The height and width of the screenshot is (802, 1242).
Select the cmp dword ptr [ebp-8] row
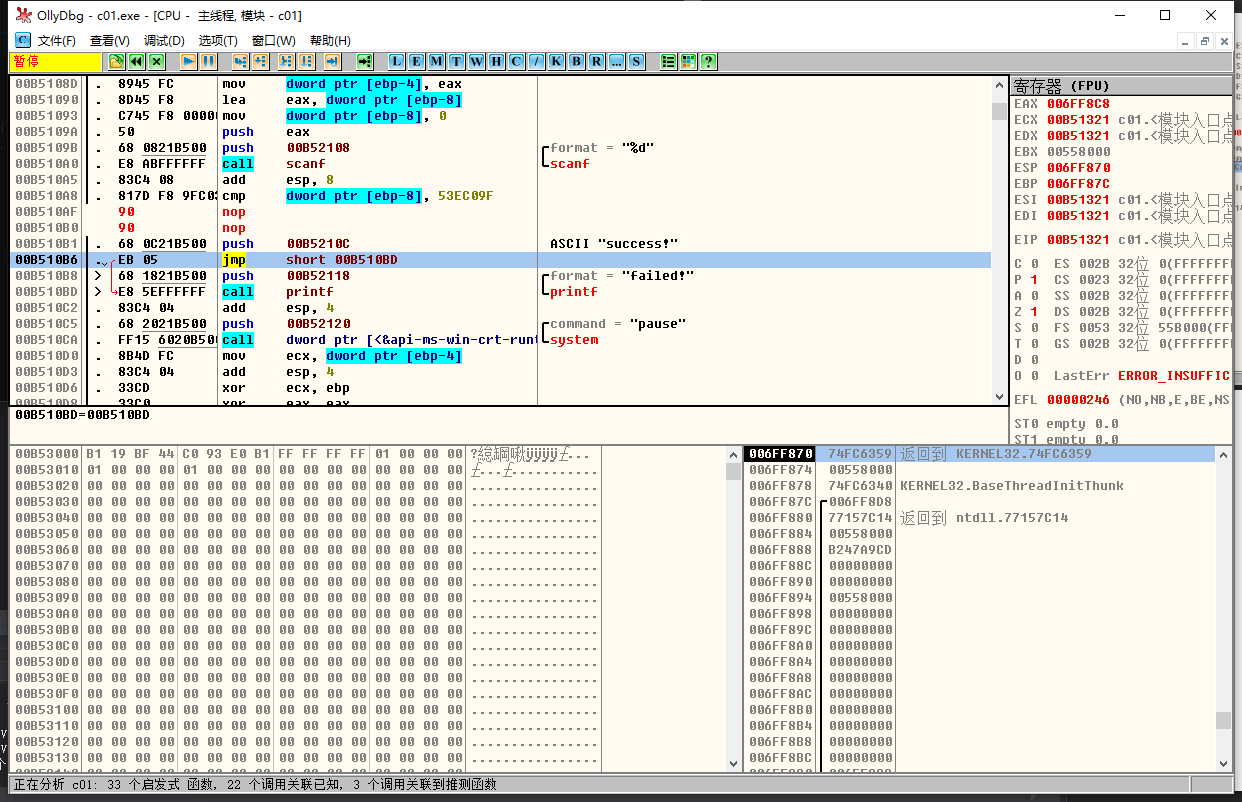pyautogui.click(x=500, y=196)
